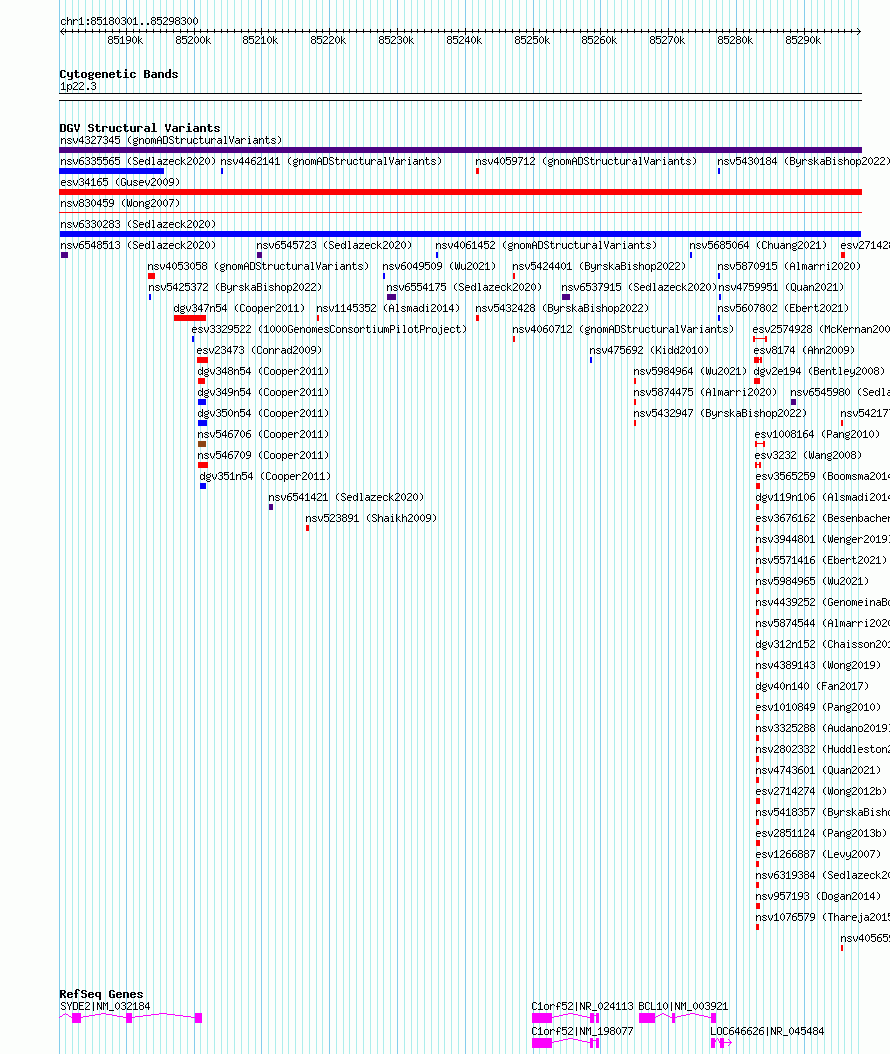Open the LOC646626|NR_045484 gene label
Image resolution: width=890 pixels, height=1054 pixels.
tap(767, 1031)
